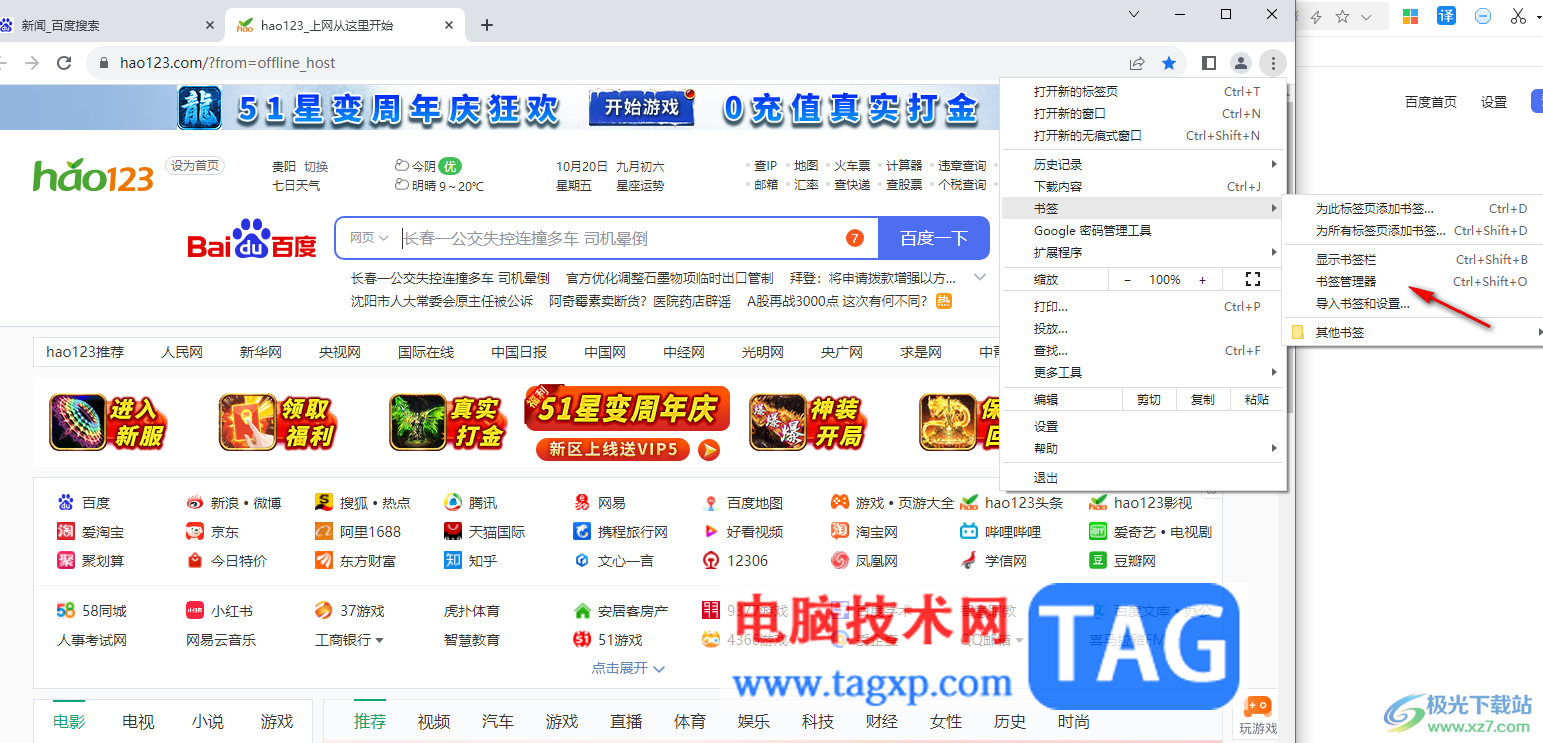The width and height of the screenshot is (1543, 743).
Task: Open the dropdown chevron next to background browser star
Action: pos(1368,17)
